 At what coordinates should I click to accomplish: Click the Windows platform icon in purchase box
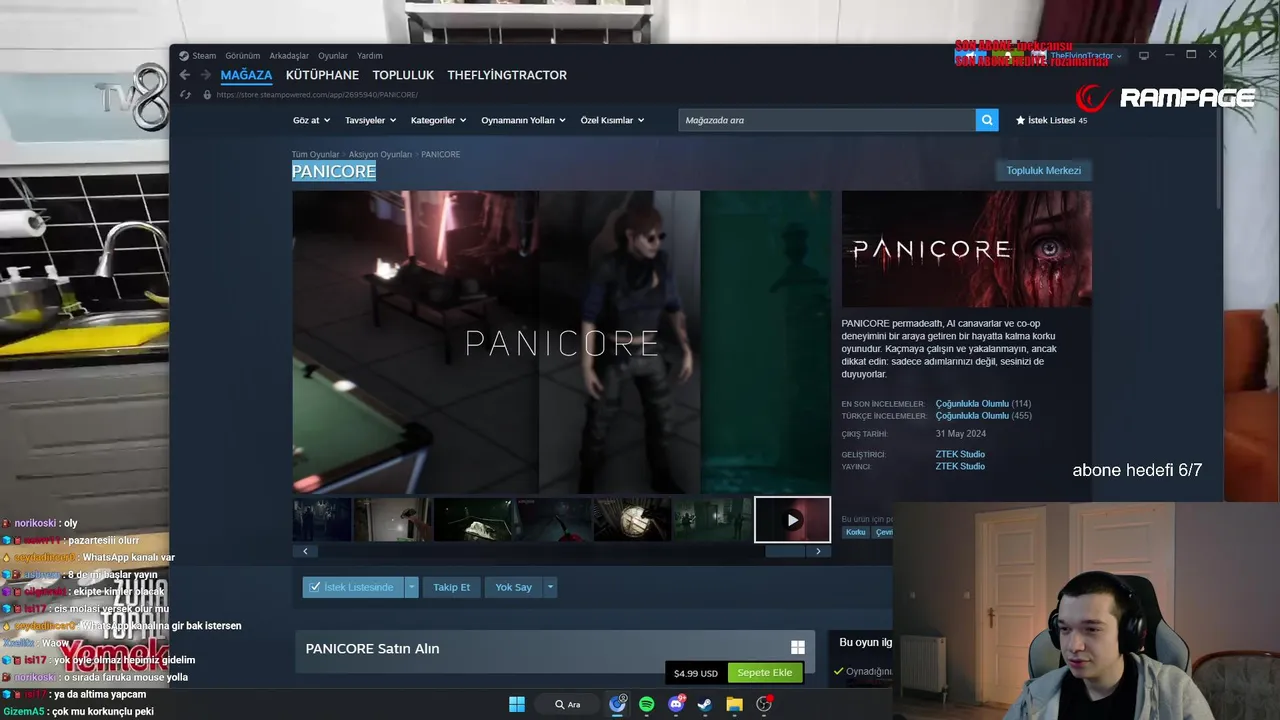(x=798, y=648)
